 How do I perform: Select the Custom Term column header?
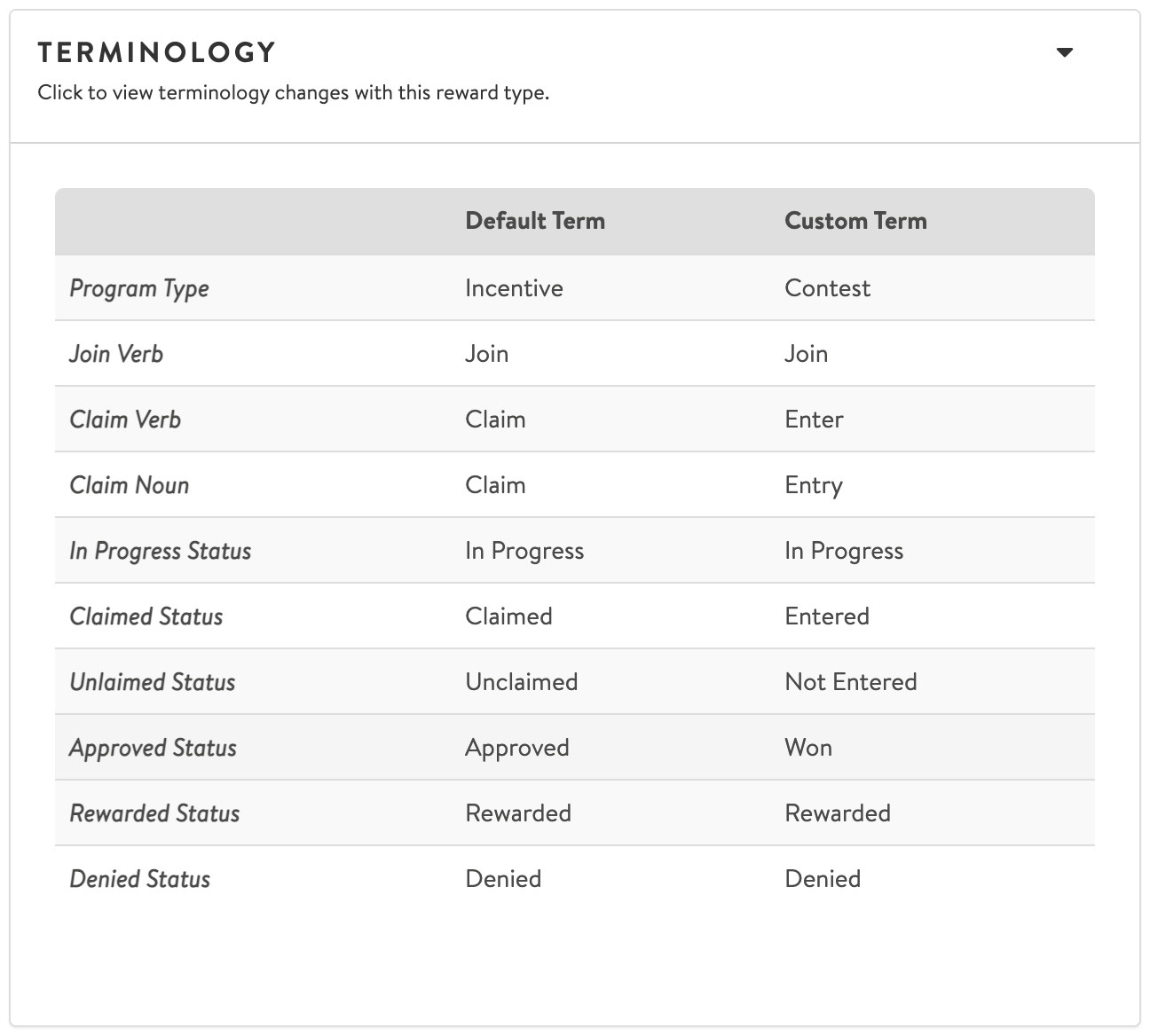tap(855, 221)
